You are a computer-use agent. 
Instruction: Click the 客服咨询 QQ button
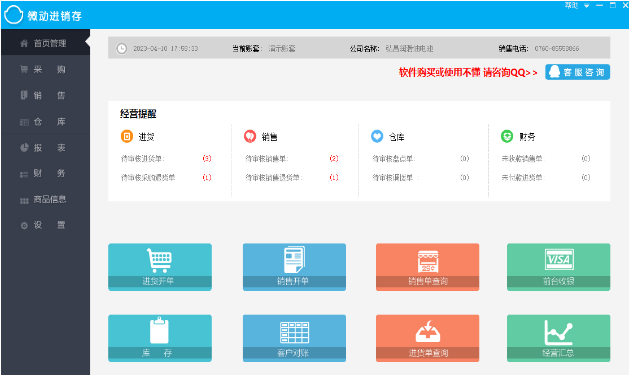pos(577,72)
